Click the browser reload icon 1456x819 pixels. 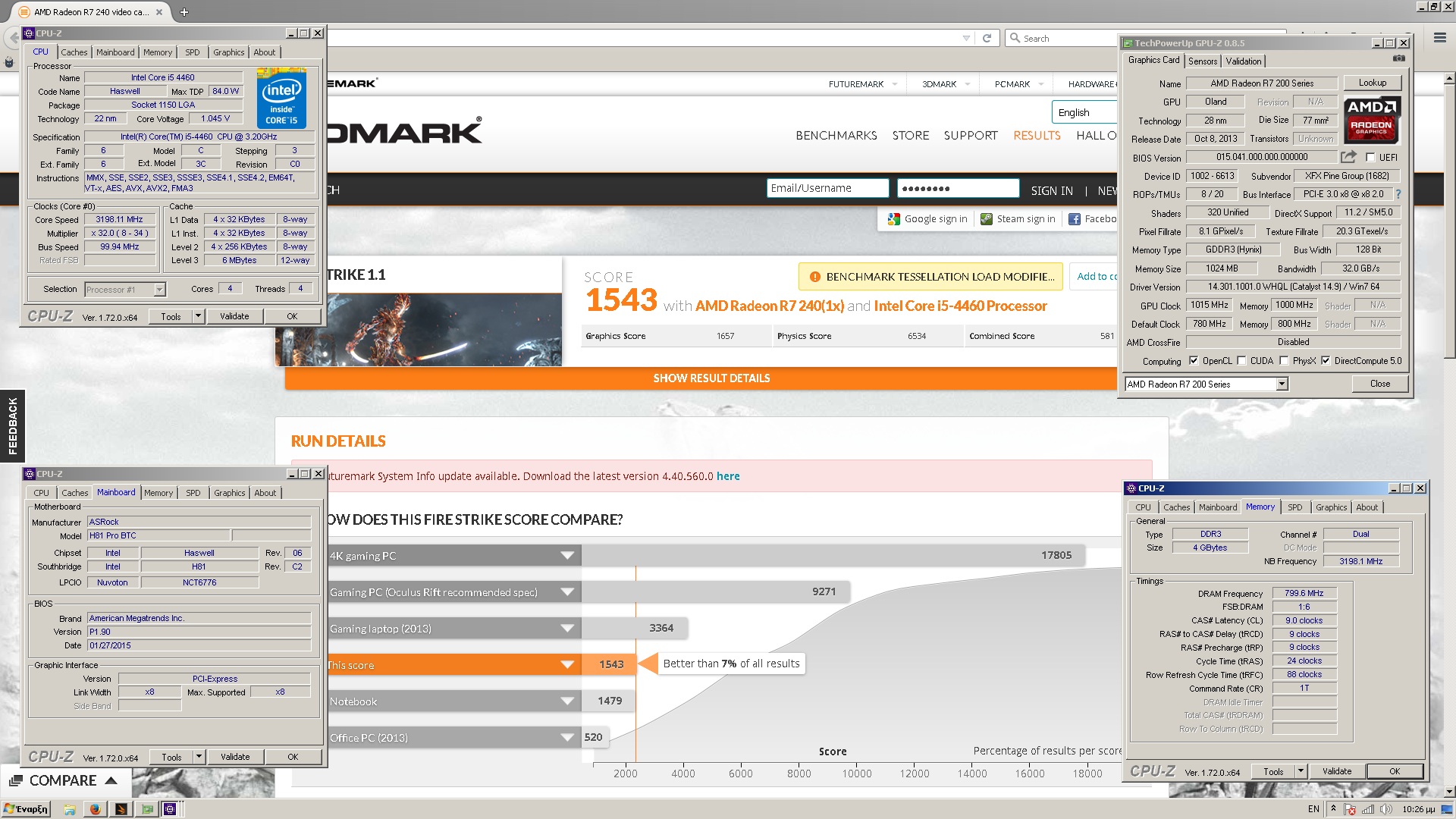(987, 38)
